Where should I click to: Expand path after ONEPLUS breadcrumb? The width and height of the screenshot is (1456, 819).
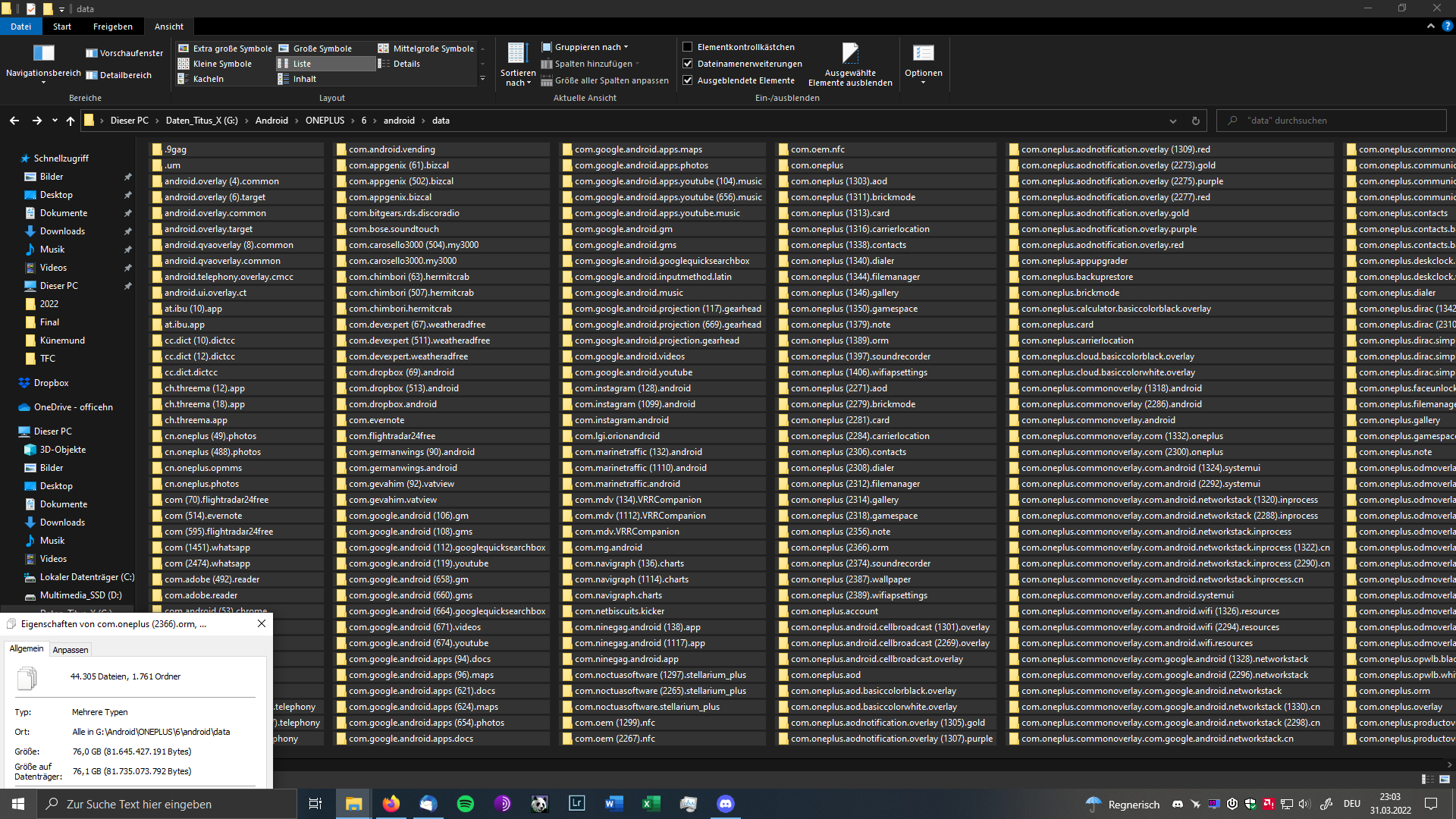coord(353,121)
